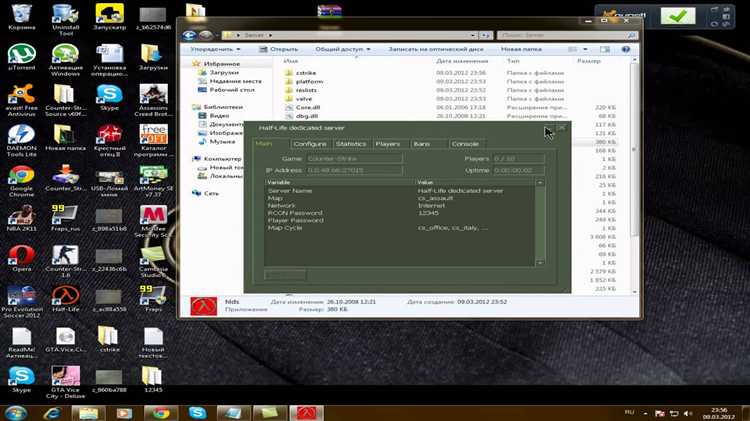The width and height of the screenshot is (750, 421).
Task: Click the Новая папка toolbar button
Action: 521,49
